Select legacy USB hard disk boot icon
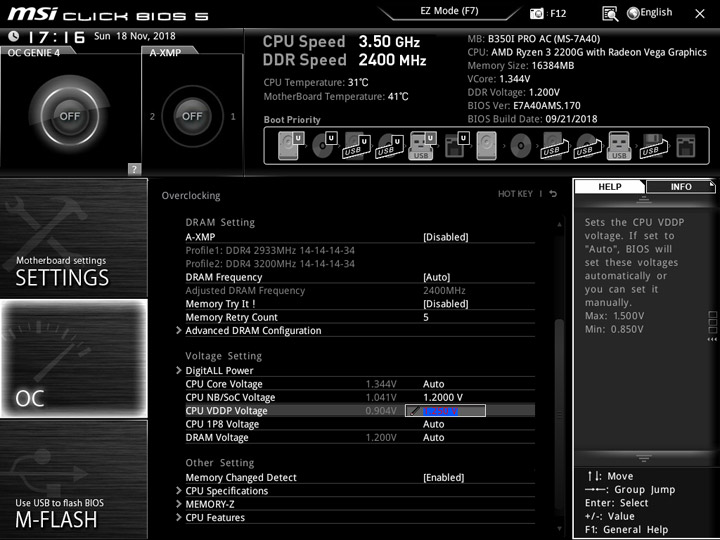720x540 pixels. [x=555, y=146]
